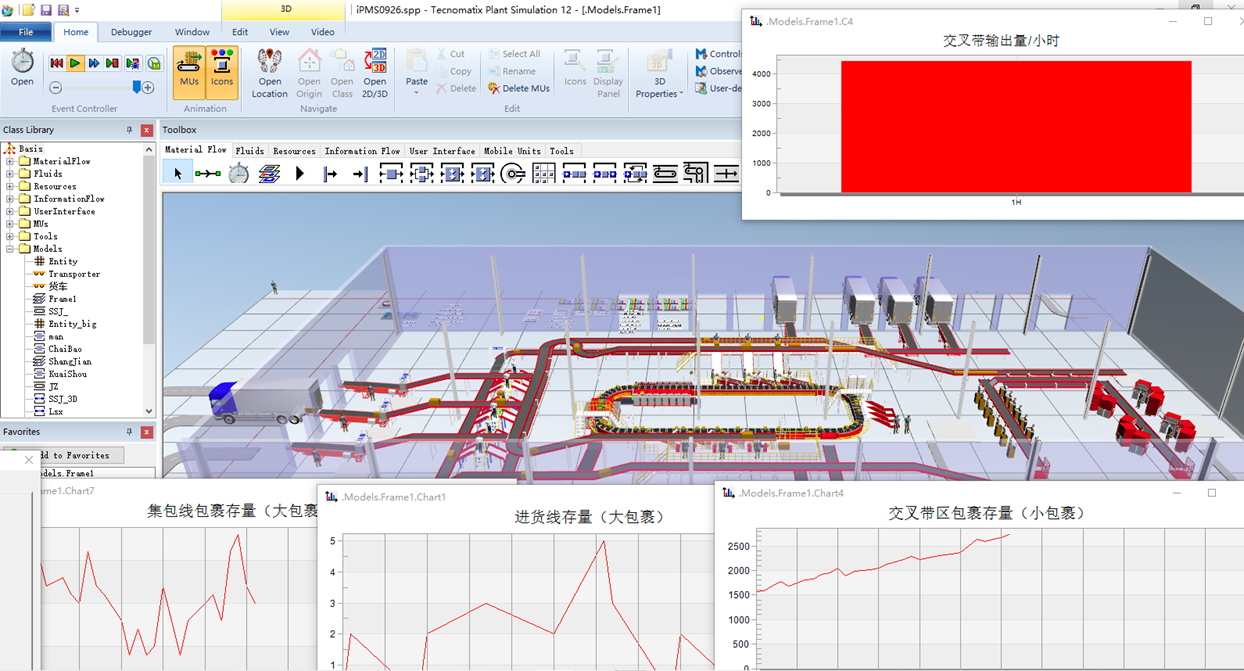1244x671 pixels.
Task: Expand the InformationFlow folder
Action: pyautogui.click(x=10, y=199)
